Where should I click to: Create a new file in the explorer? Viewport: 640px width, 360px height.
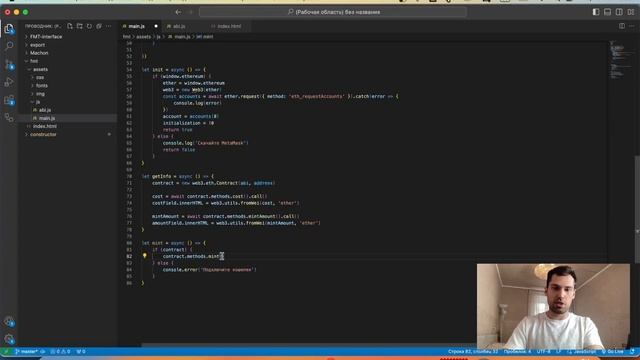pyautogui.click(x=70, y=26)
